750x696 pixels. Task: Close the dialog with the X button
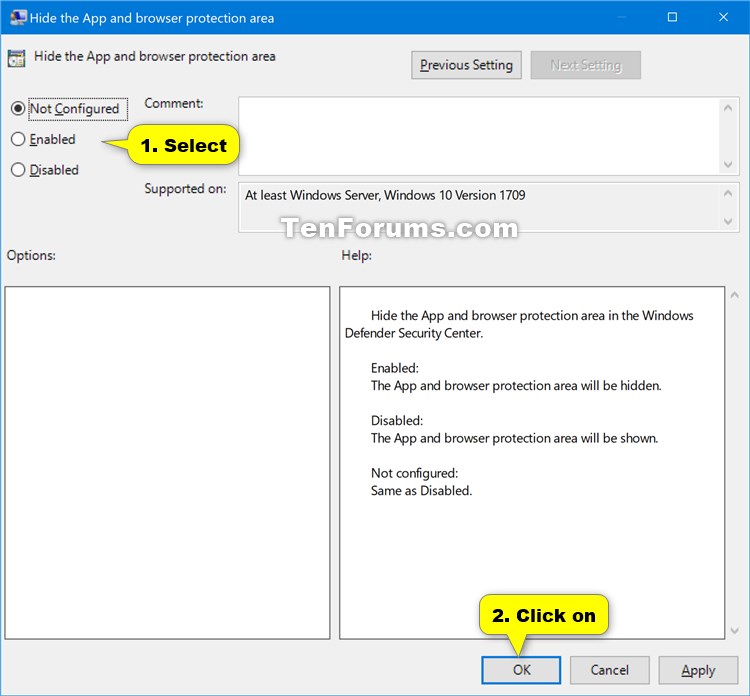click(723, 17)
